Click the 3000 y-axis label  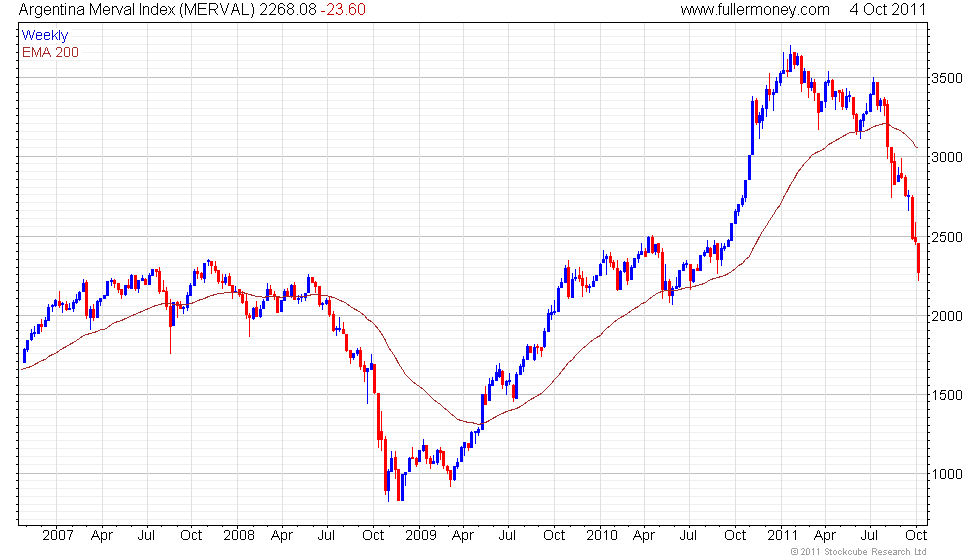pyautogui.click(x=946, y=157)
